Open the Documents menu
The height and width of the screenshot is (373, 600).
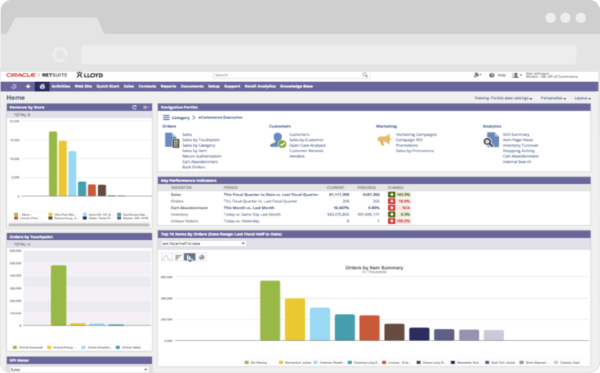[192, 86]
